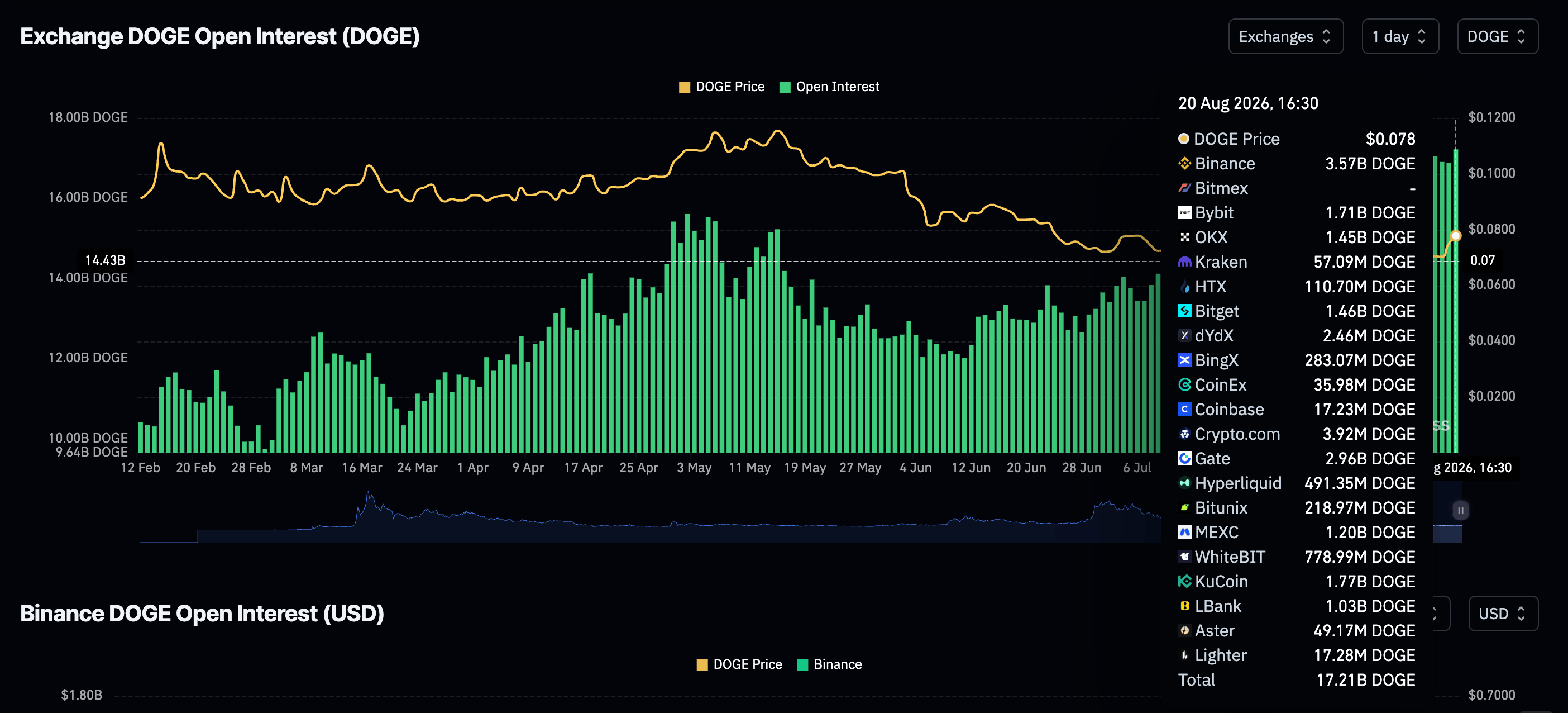The image size is (1568, 713).
Task: Click DOGE Price value '$0.078'
Action: (x=1390, y=139)
